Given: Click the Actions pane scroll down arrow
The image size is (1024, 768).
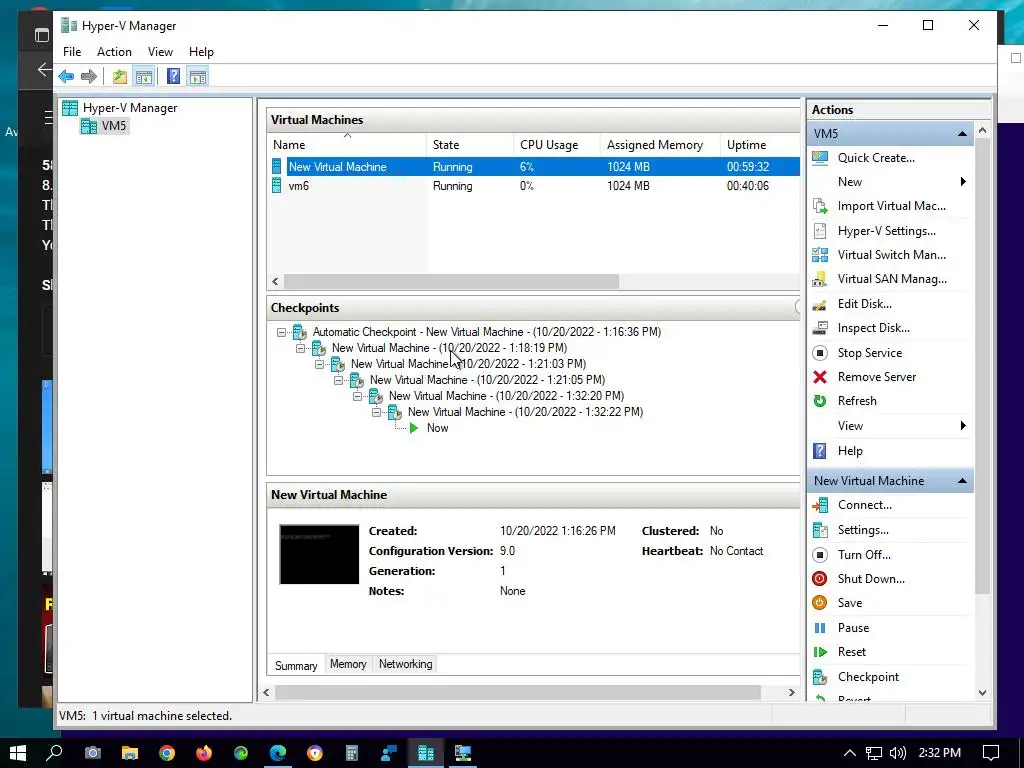Looking at the screenshot, I should 982,692.
